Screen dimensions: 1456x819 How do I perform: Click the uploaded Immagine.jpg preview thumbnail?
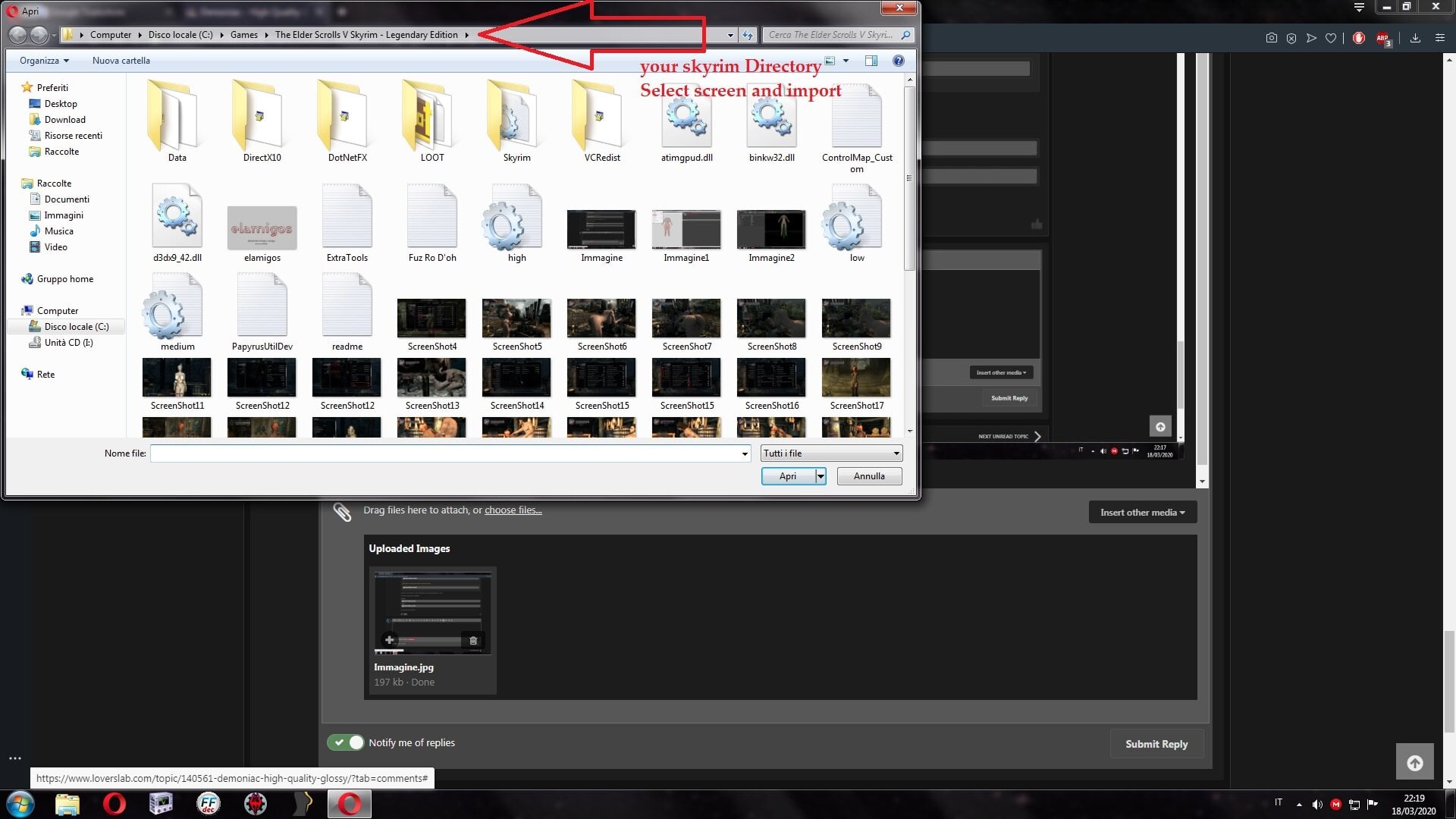[432, 613]
